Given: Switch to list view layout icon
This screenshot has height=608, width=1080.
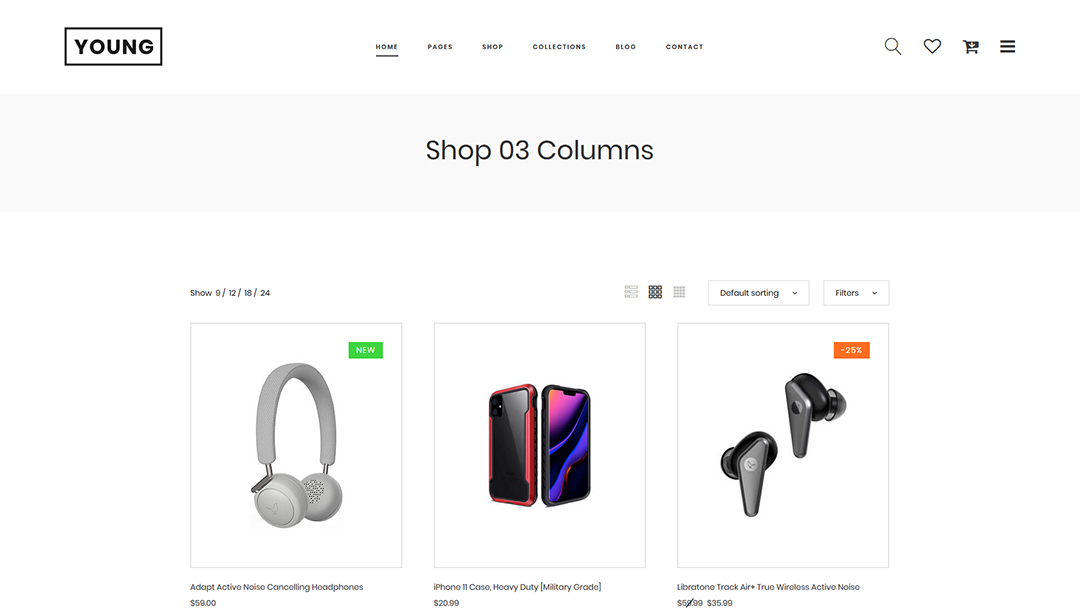Looking at the screenshot, I should pyautogui.click(x=631, y=292).
